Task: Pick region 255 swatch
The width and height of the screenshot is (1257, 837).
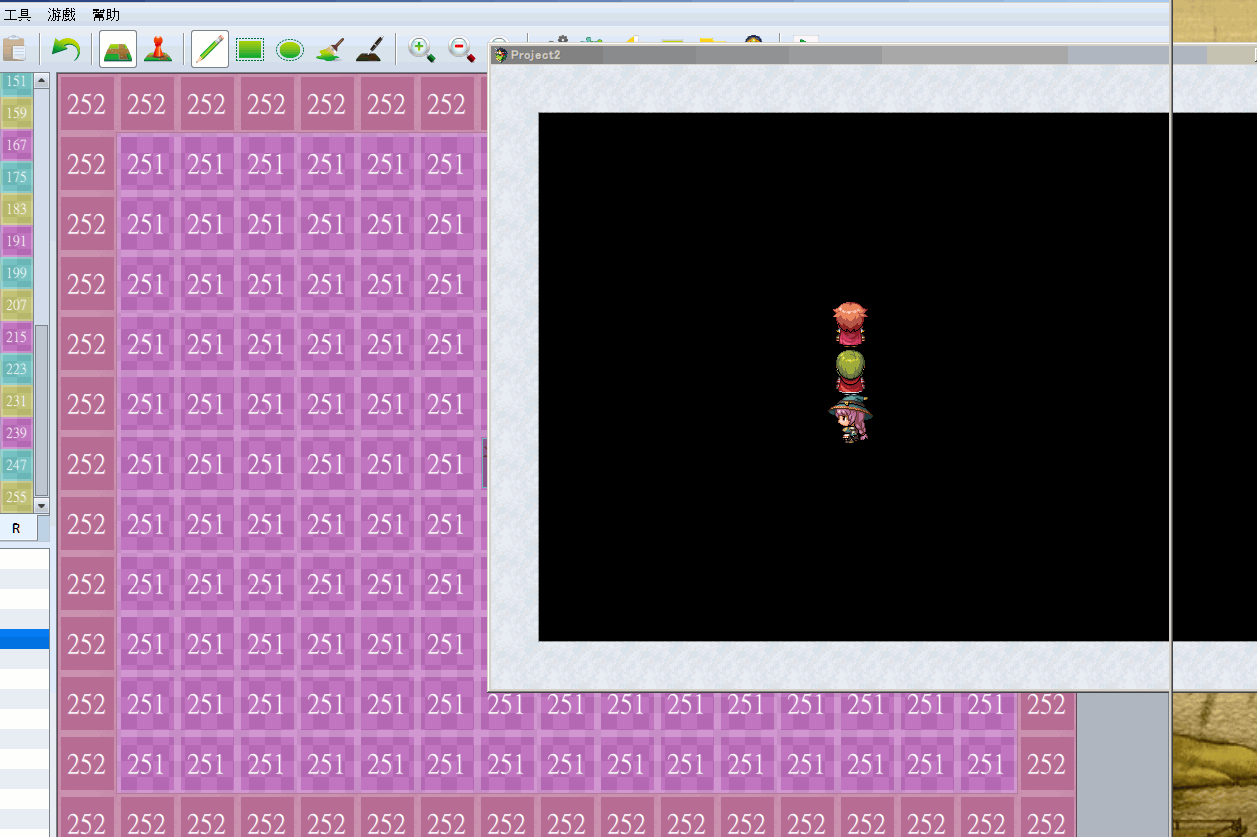Action: click(x=16, y=496)
